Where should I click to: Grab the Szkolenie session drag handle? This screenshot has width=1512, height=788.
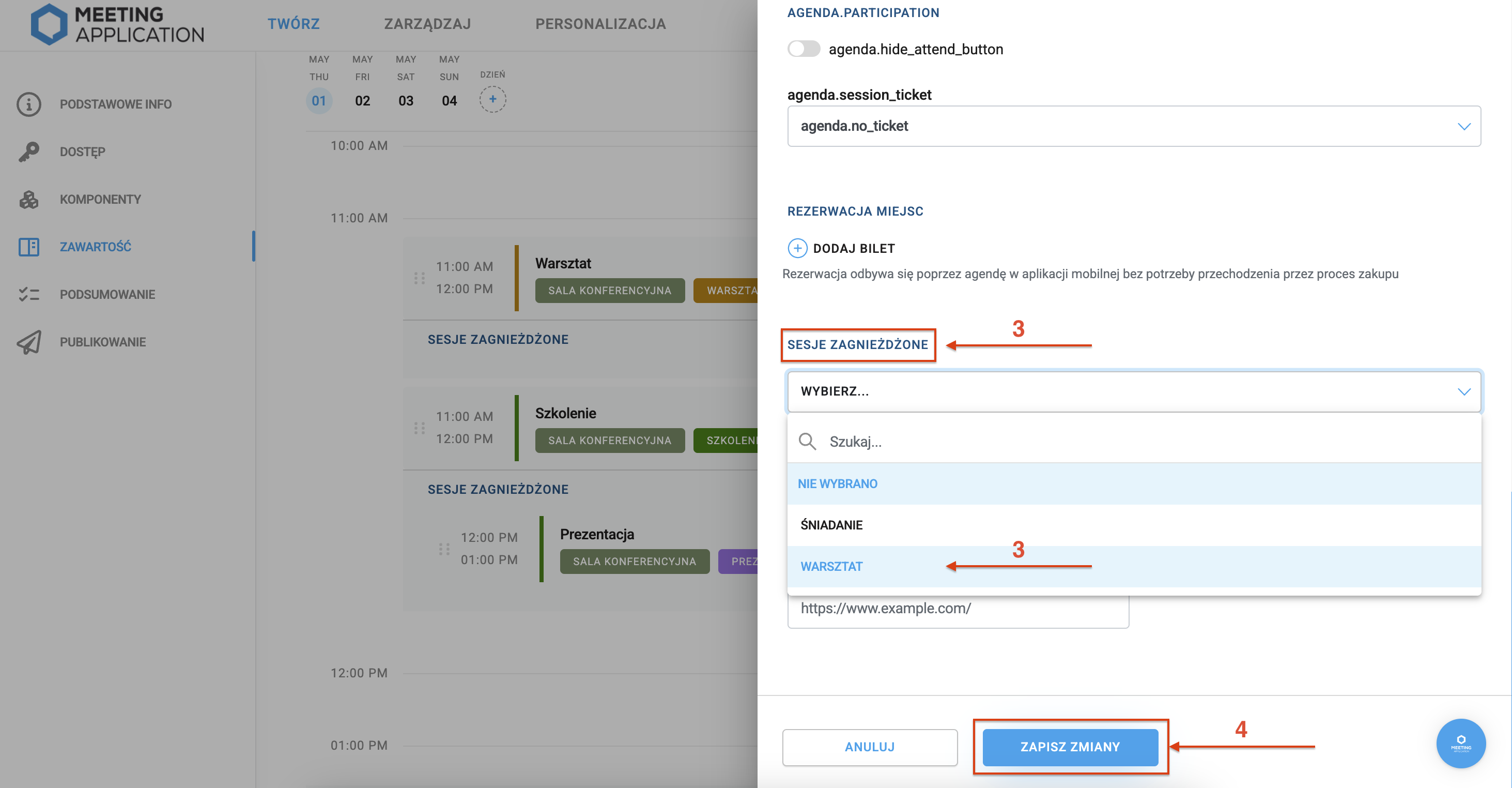coord(419,428)
